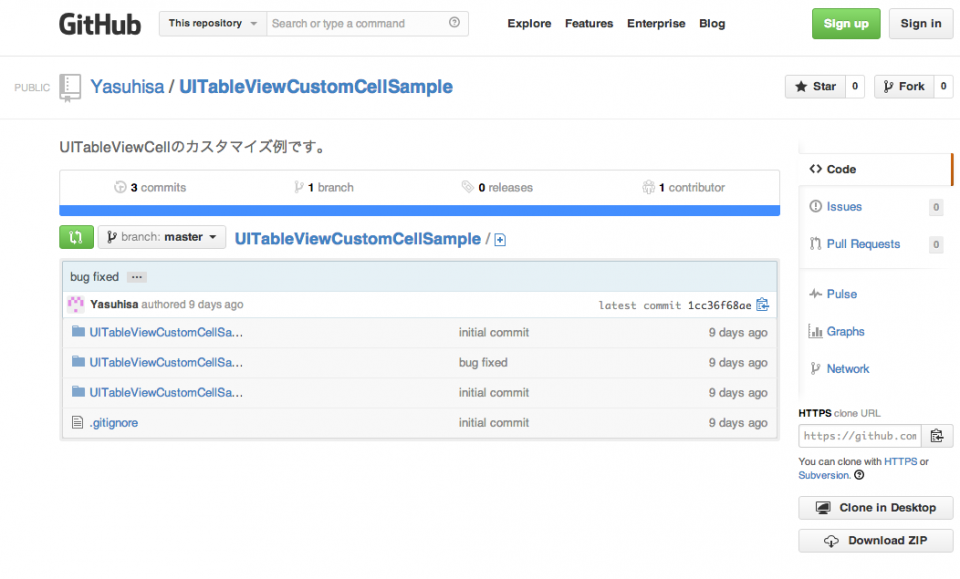Click the .gitignore file icon

click(77, 422)
